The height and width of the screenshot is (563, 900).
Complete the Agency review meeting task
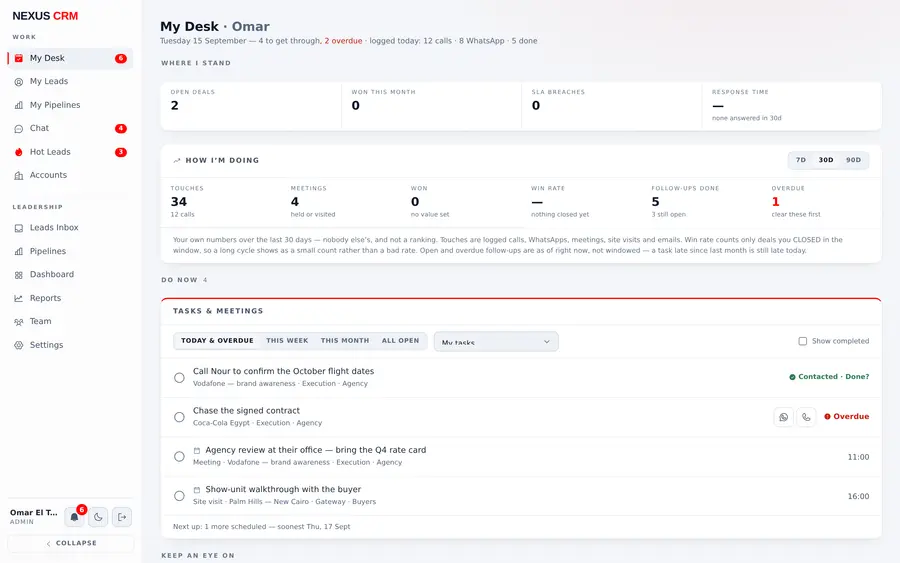[x=179, y=457]
